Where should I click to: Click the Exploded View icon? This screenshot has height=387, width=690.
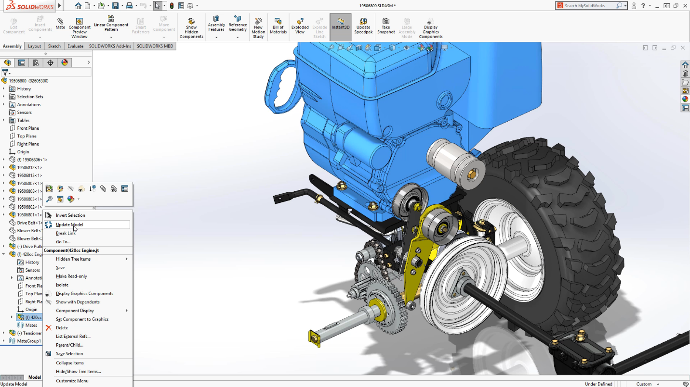point(300,26)
